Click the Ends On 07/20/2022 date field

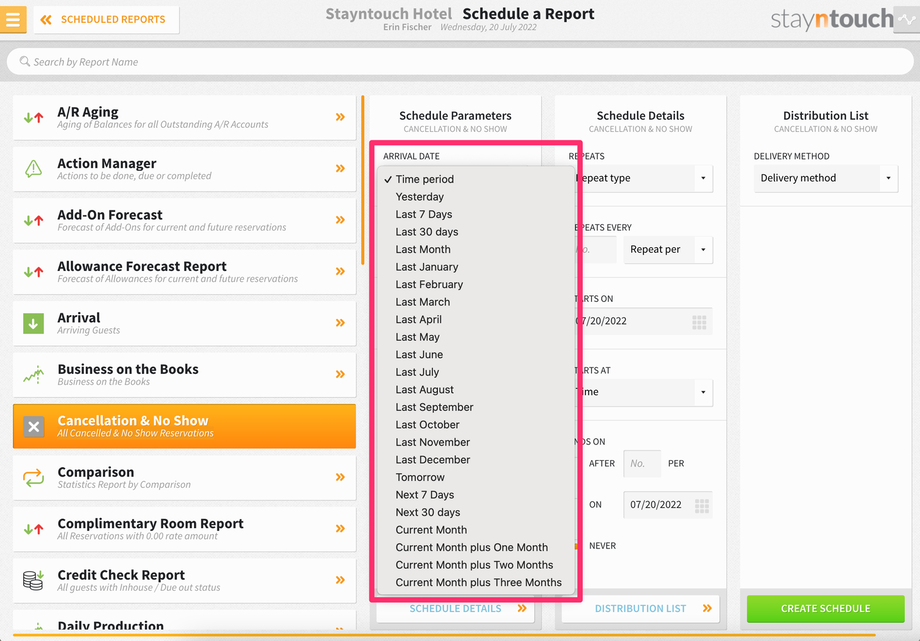tap(668, 505)
